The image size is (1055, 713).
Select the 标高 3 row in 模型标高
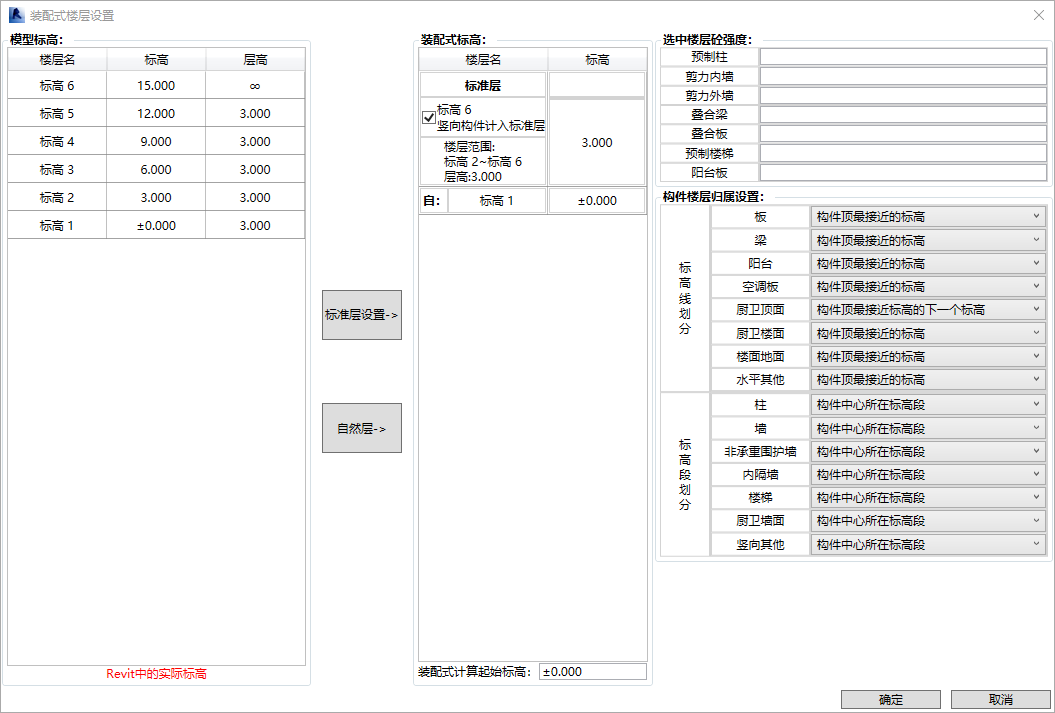(156, 170)
